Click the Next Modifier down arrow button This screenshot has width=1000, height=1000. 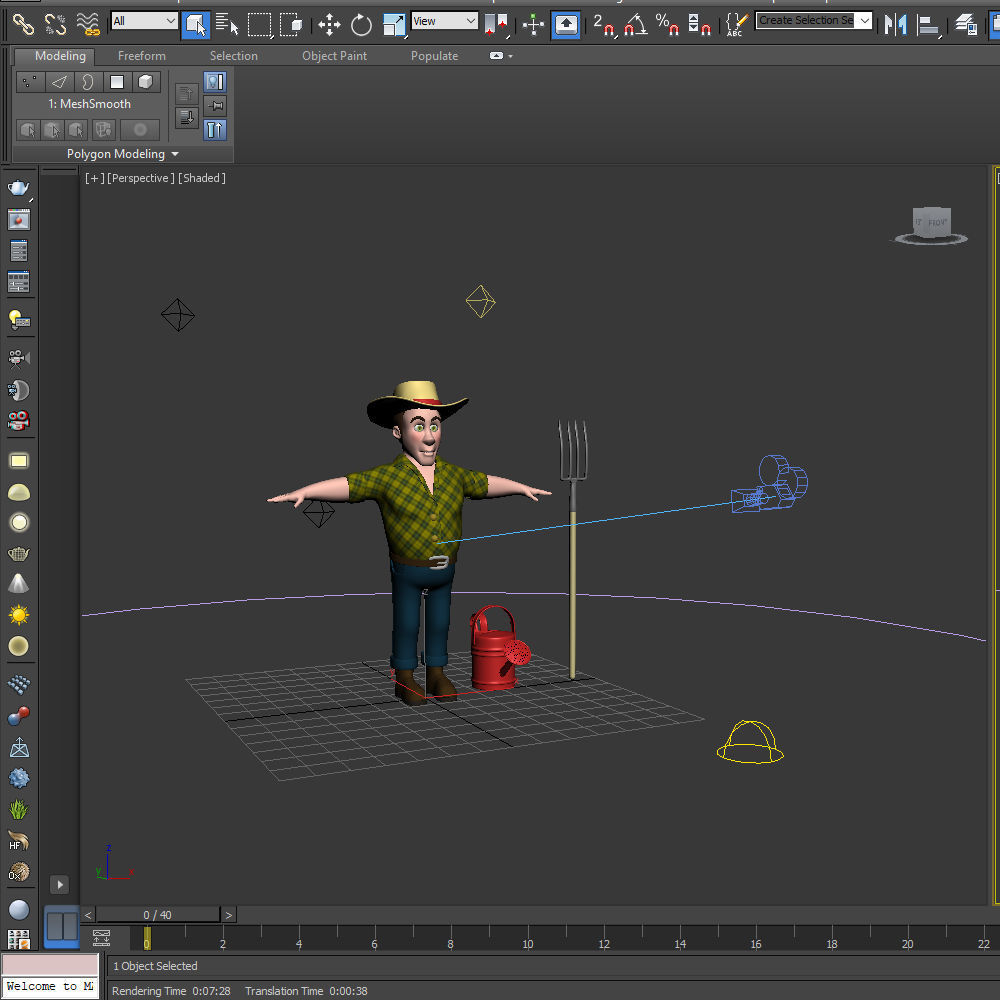[x=187, y=118]
